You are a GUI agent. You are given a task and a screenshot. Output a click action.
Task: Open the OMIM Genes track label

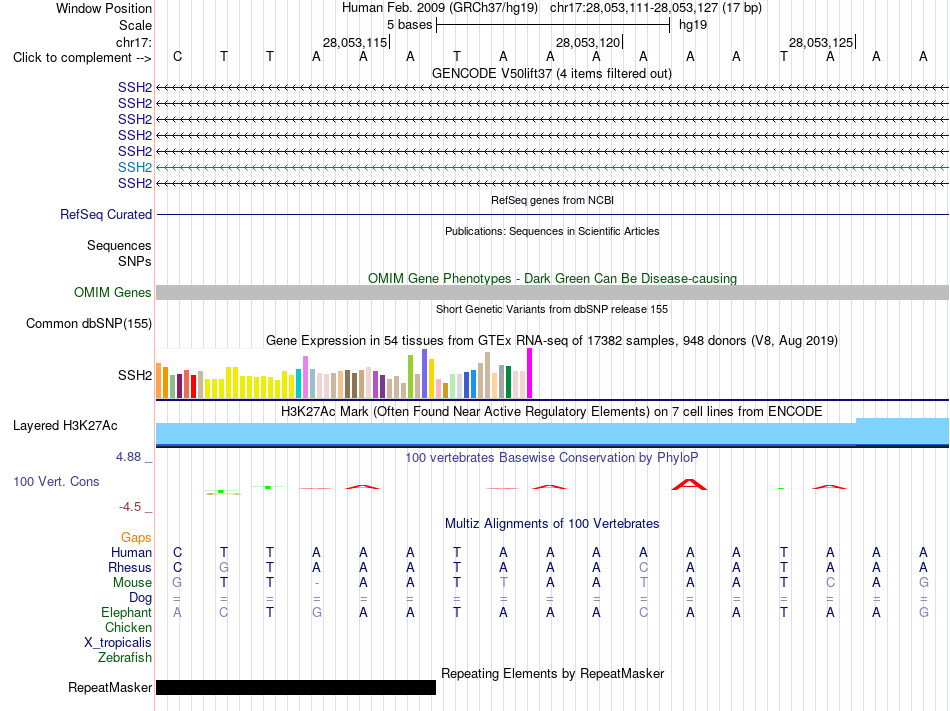pos(113,293)
